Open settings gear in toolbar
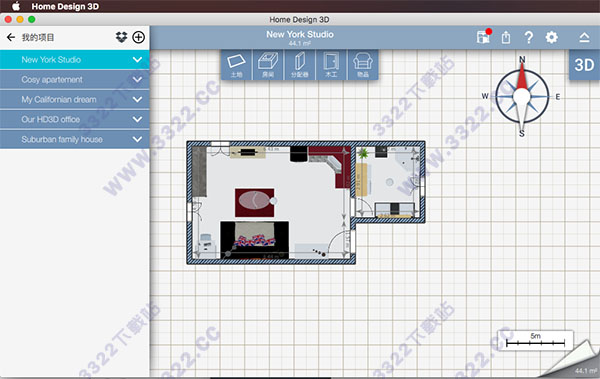Image resolution: width=600 pixels, height=379 pixels. pyautogui.click(x=551, y=38)
